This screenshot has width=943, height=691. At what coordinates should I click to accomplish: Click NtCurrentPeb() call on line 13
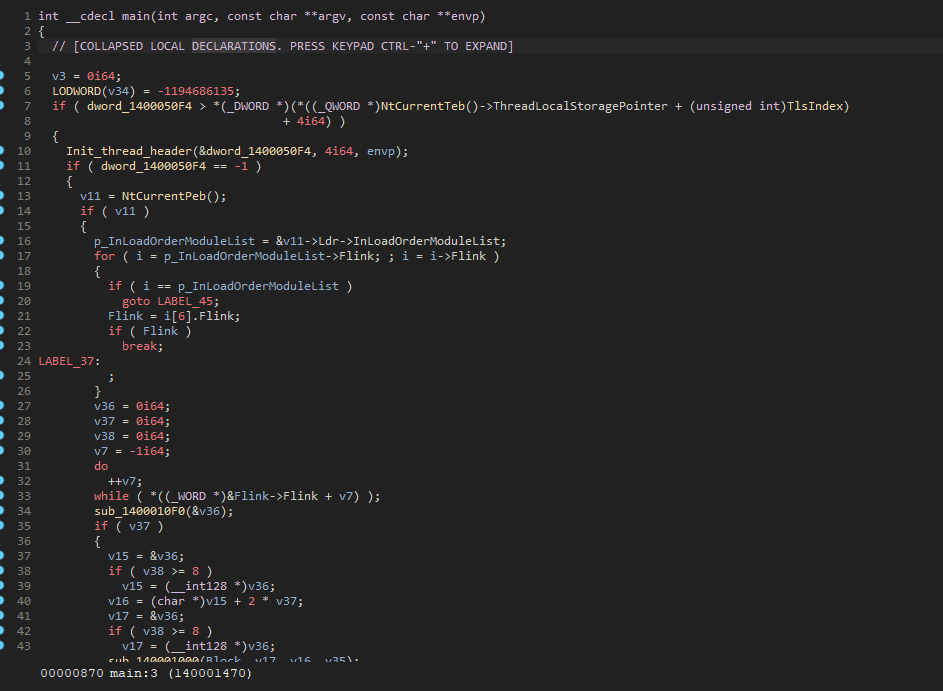[x=173, y=196]
